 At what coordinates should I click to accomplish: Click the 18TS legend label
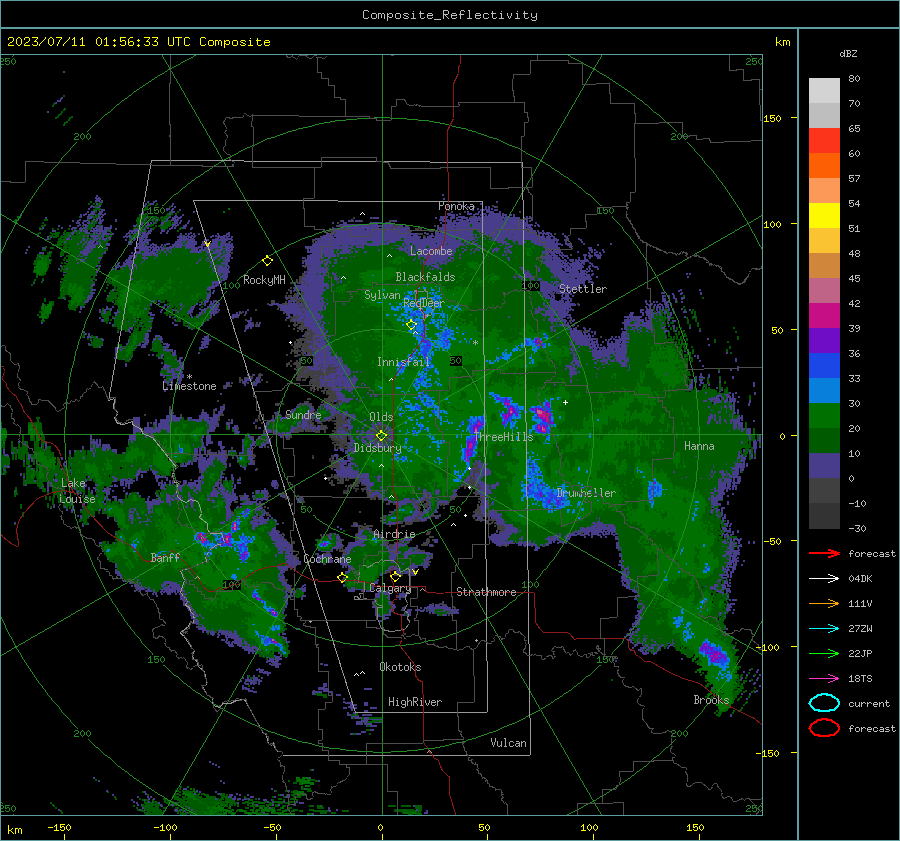point(860,679)
